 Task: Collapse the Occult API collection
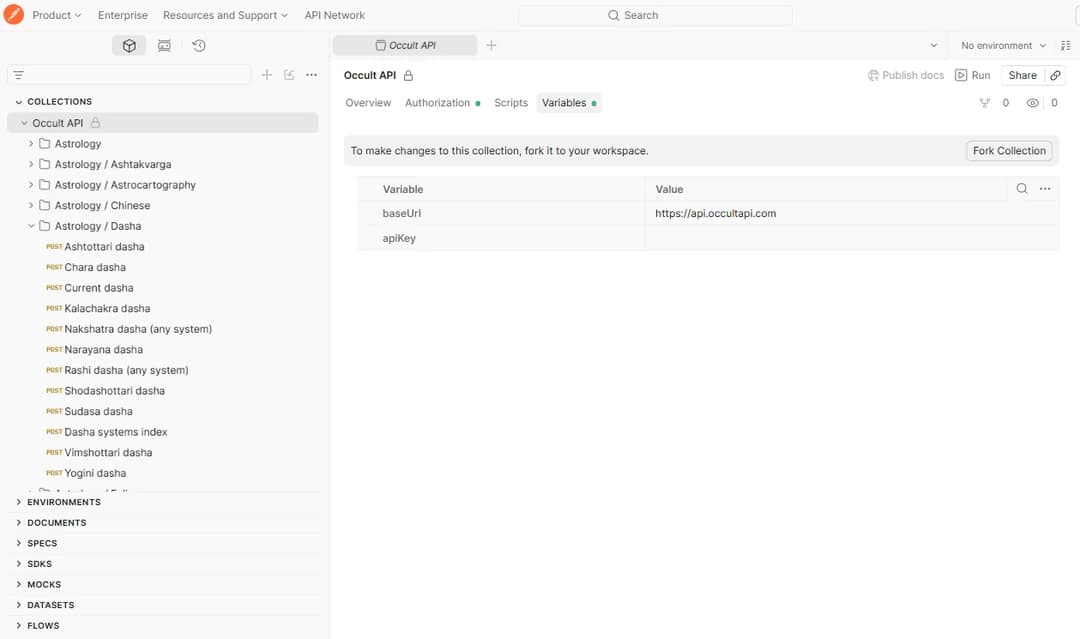[x=24, y=123]
